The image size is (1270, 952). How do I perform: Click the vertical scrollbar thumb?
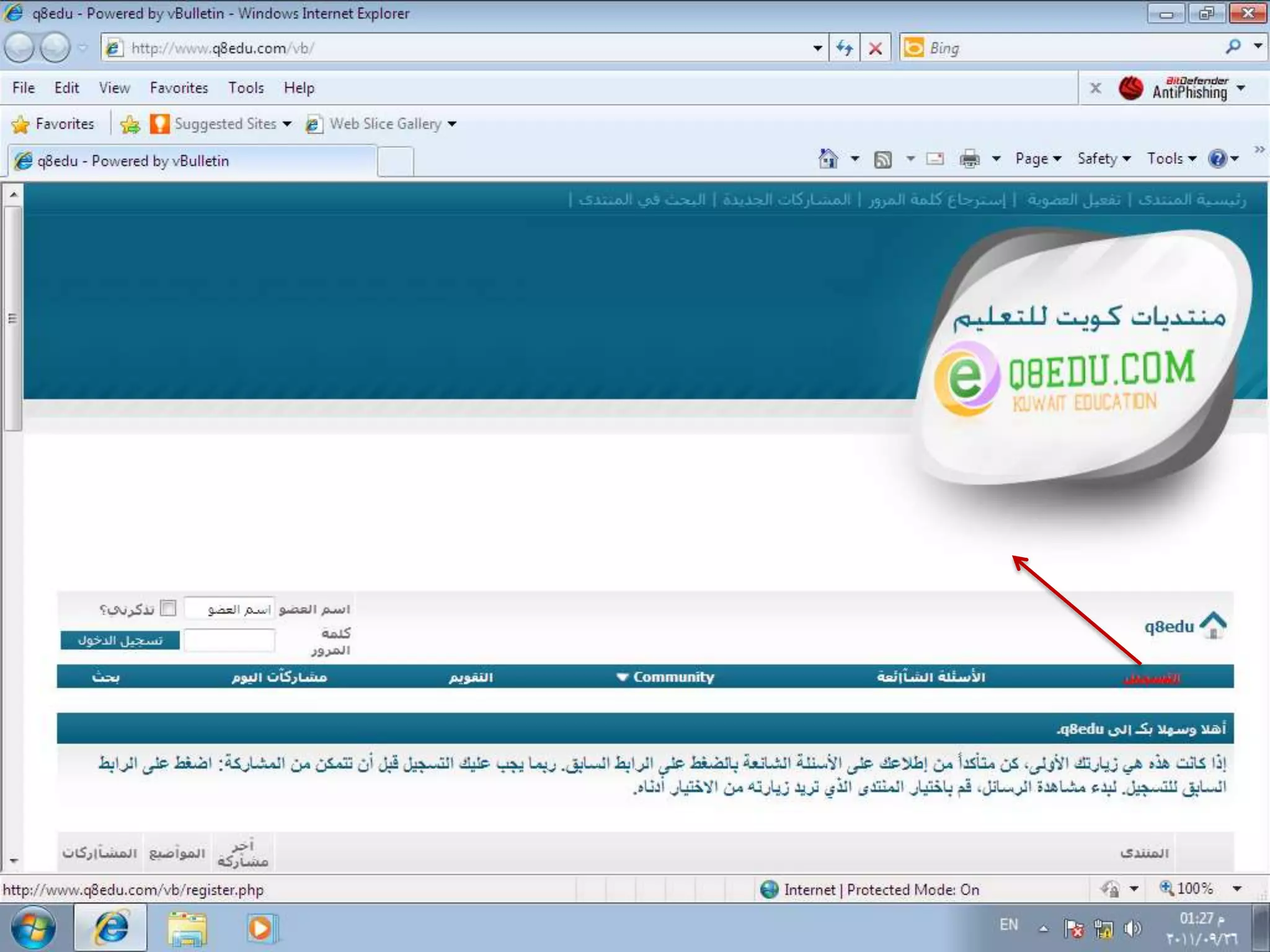point(12,319)
